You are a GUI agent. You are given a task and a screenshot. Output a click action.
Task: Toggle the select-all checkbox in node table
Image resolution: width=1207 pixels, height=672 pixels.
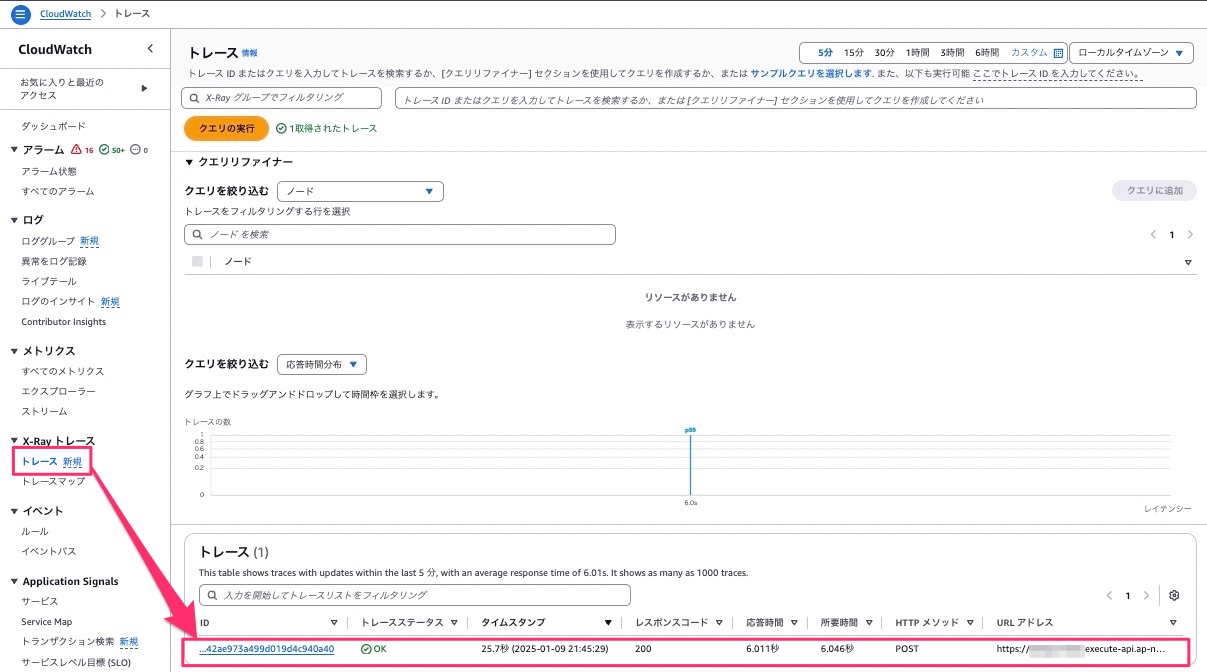pos(197,262)
